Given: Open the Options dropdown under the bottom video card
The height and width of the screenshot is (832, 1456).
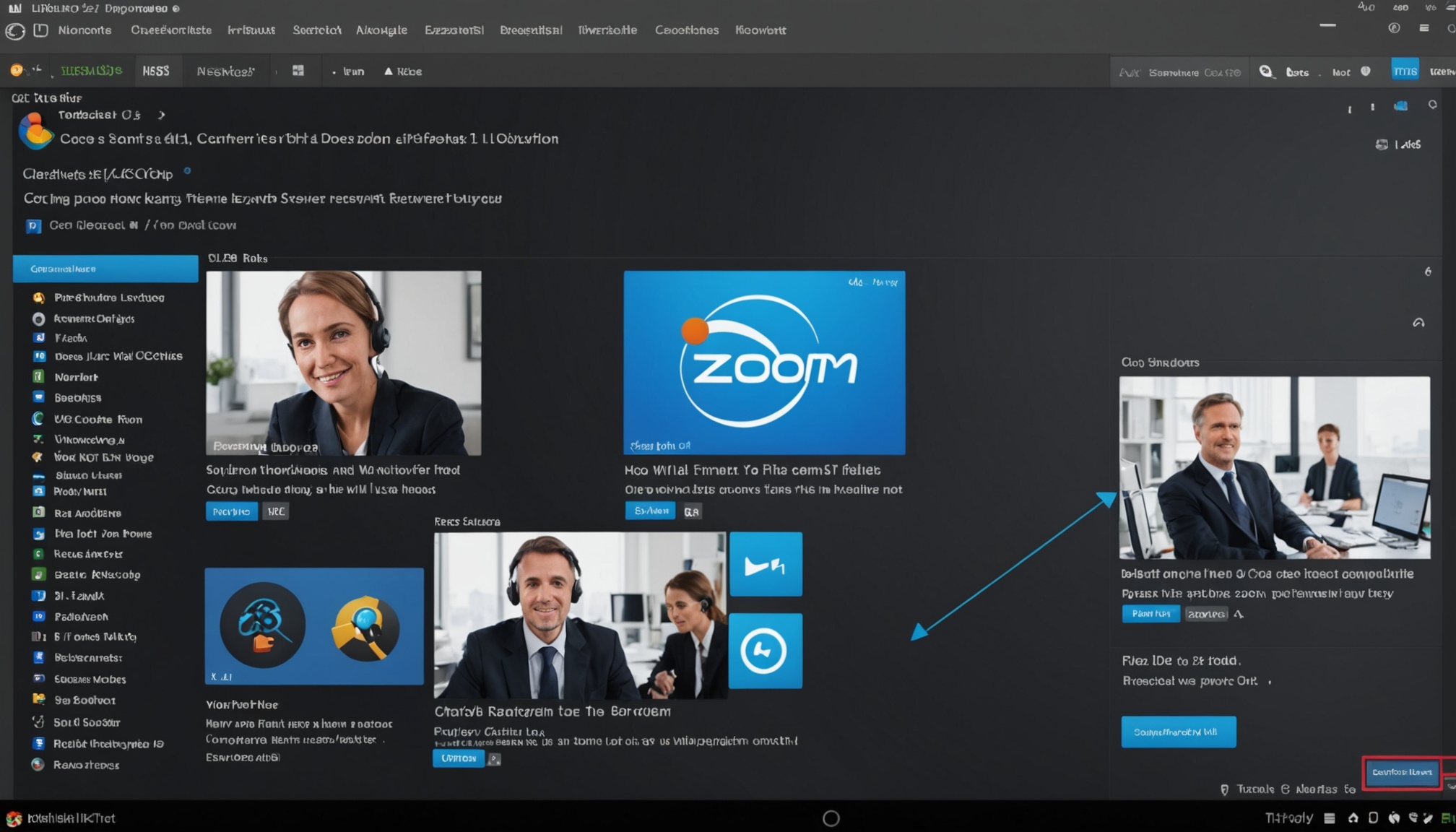Looking at the screenshot, I should pos(458,758).
